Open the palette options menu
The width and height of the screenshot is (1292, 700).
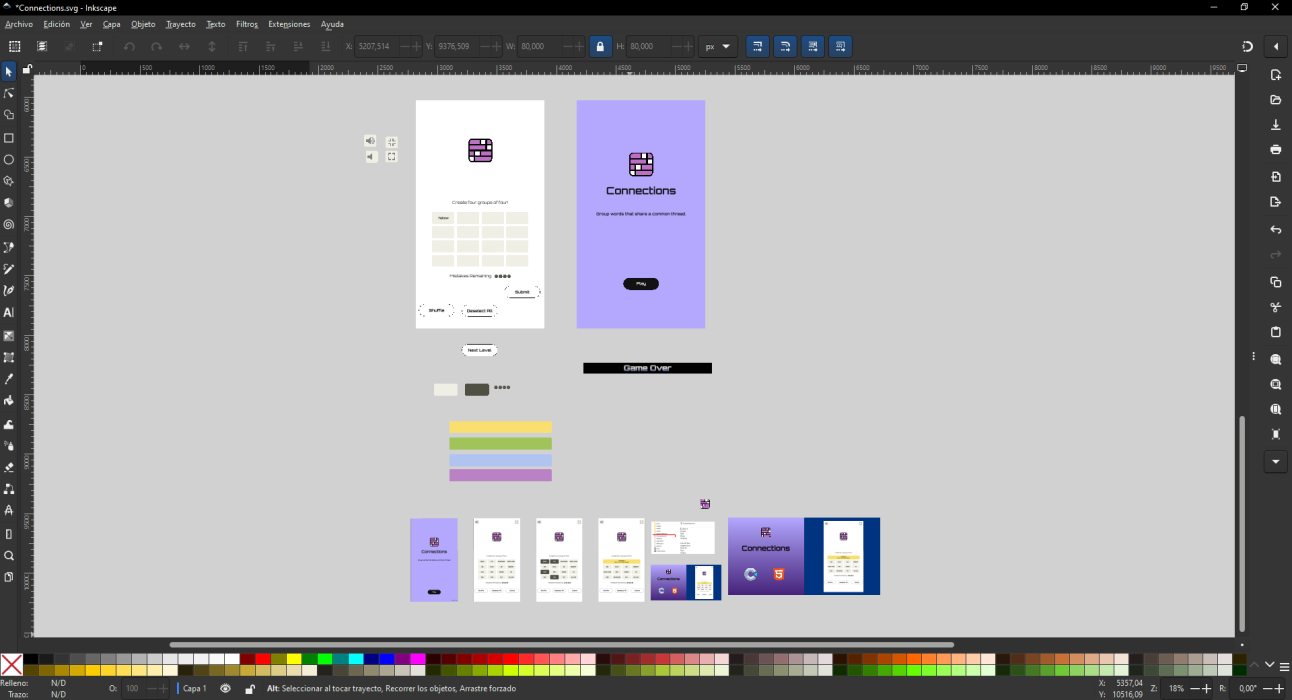[1283, 665]
